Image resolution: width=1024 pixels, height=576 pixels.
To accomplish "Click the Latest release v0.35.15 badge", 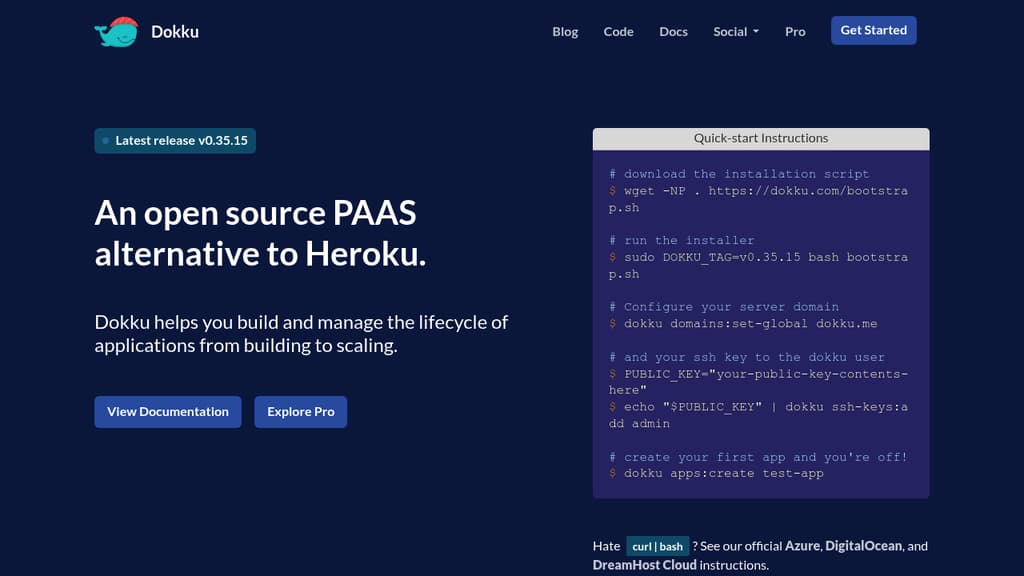I will click(x=176, y=141).
